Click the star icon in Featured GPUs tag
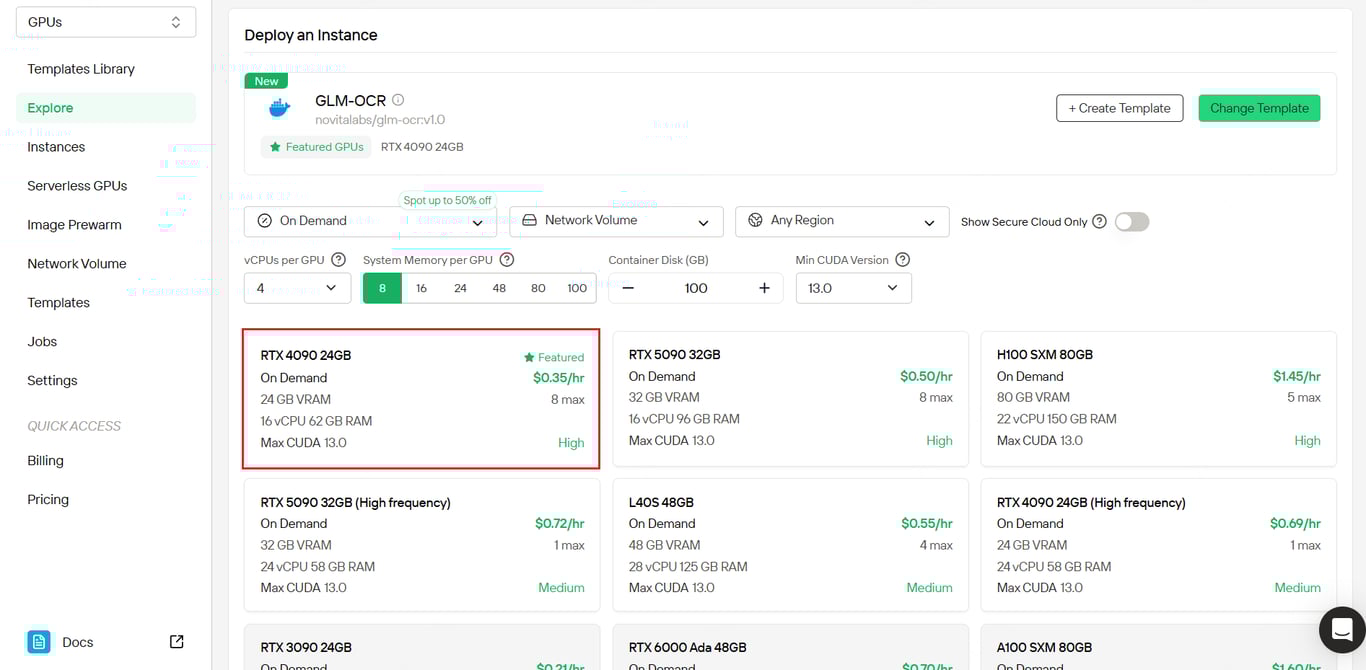Viewport: 1366px width, 670px height. [275, 147]
